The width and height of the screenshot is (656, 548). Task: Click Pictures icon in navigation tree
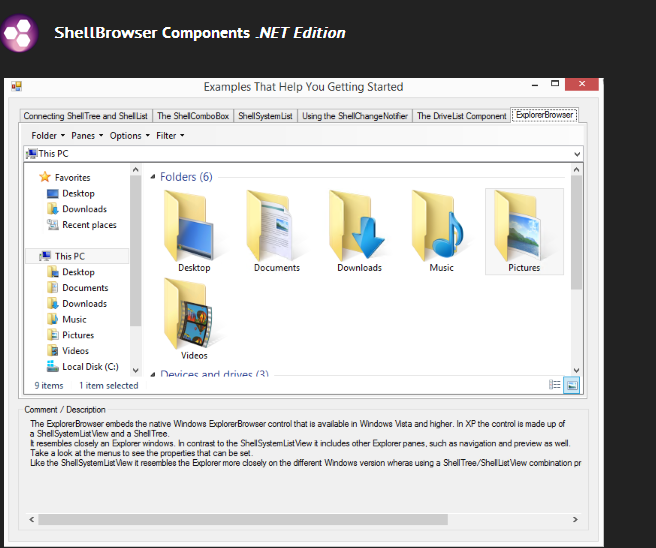[53, 335]
